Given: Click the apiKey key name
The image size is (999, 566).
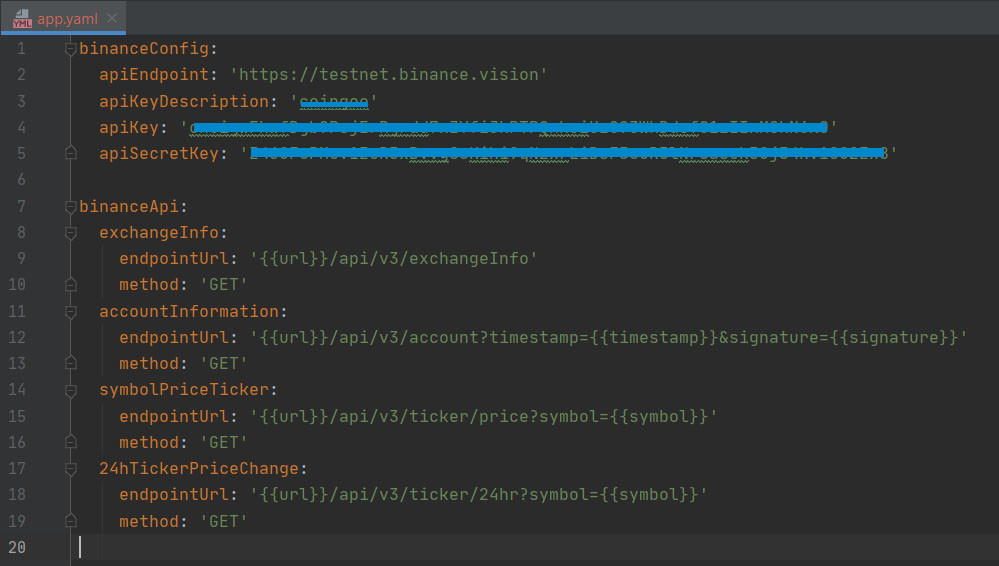Looking at the screenshot, I should (x=129, y=127).
